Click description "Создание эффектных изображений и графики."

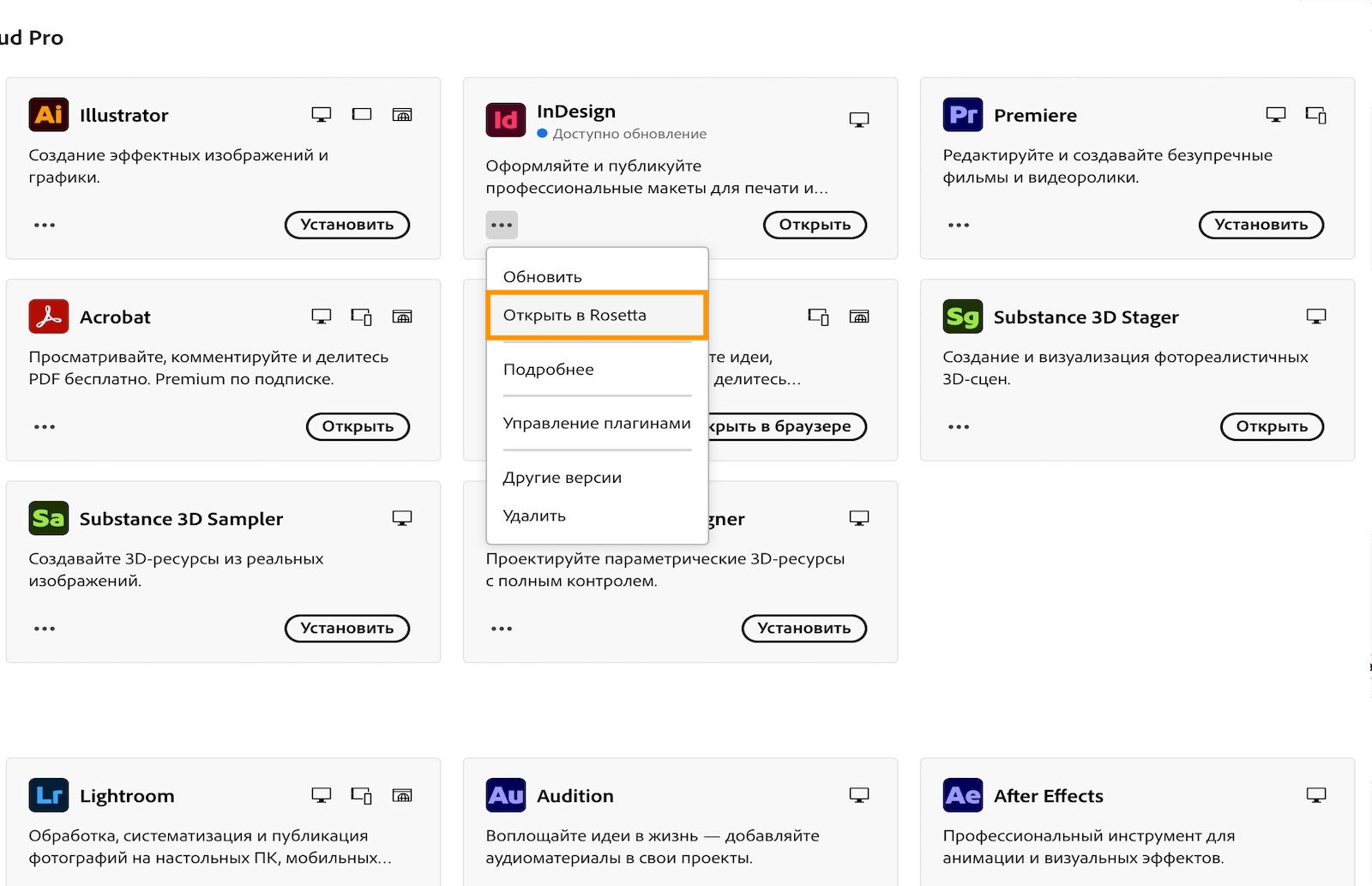[x=178, y=166]
